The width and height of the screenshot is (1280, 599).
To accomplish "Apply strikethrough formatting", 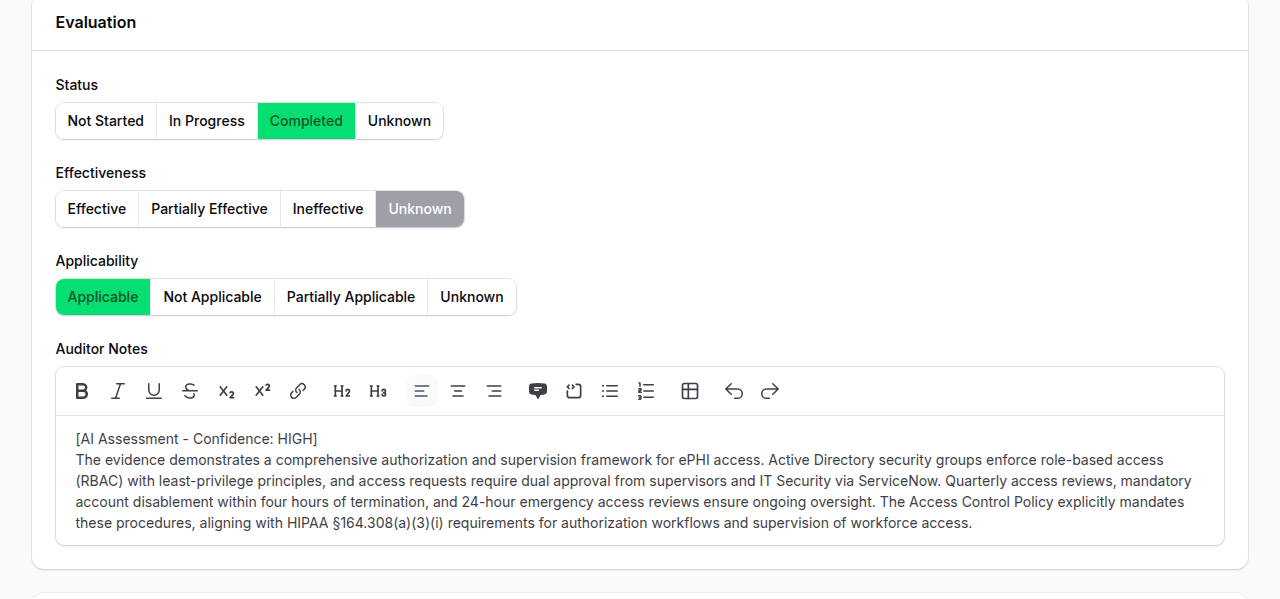I will tap(190, 391).
